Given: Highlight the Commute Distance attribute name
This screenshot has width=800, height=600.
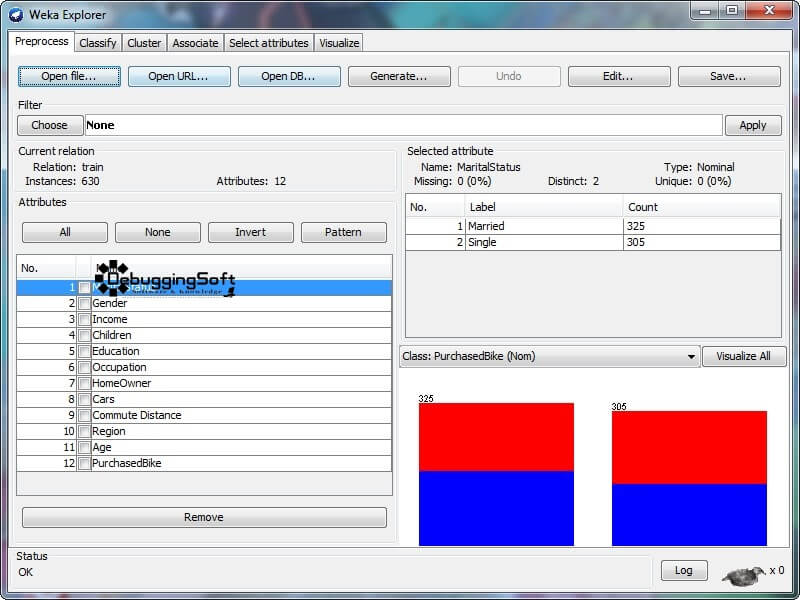Looking at the screenshot, I should click(137, 415).
